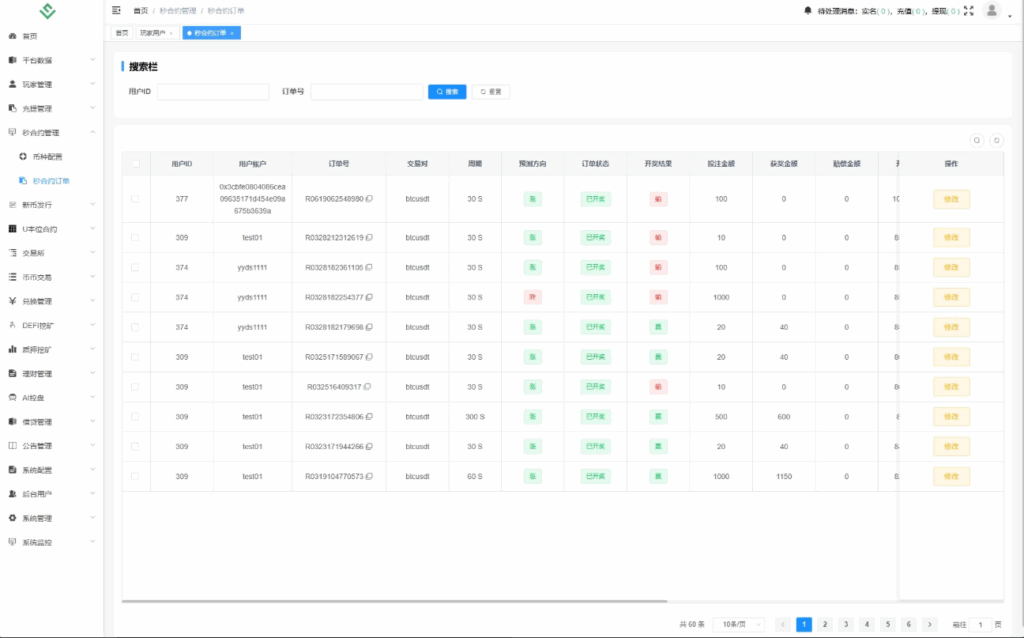Focus the 订单号 search field
Viewport: 1024px width, 638px height.
pyautogui.click(x=367, y=92)
